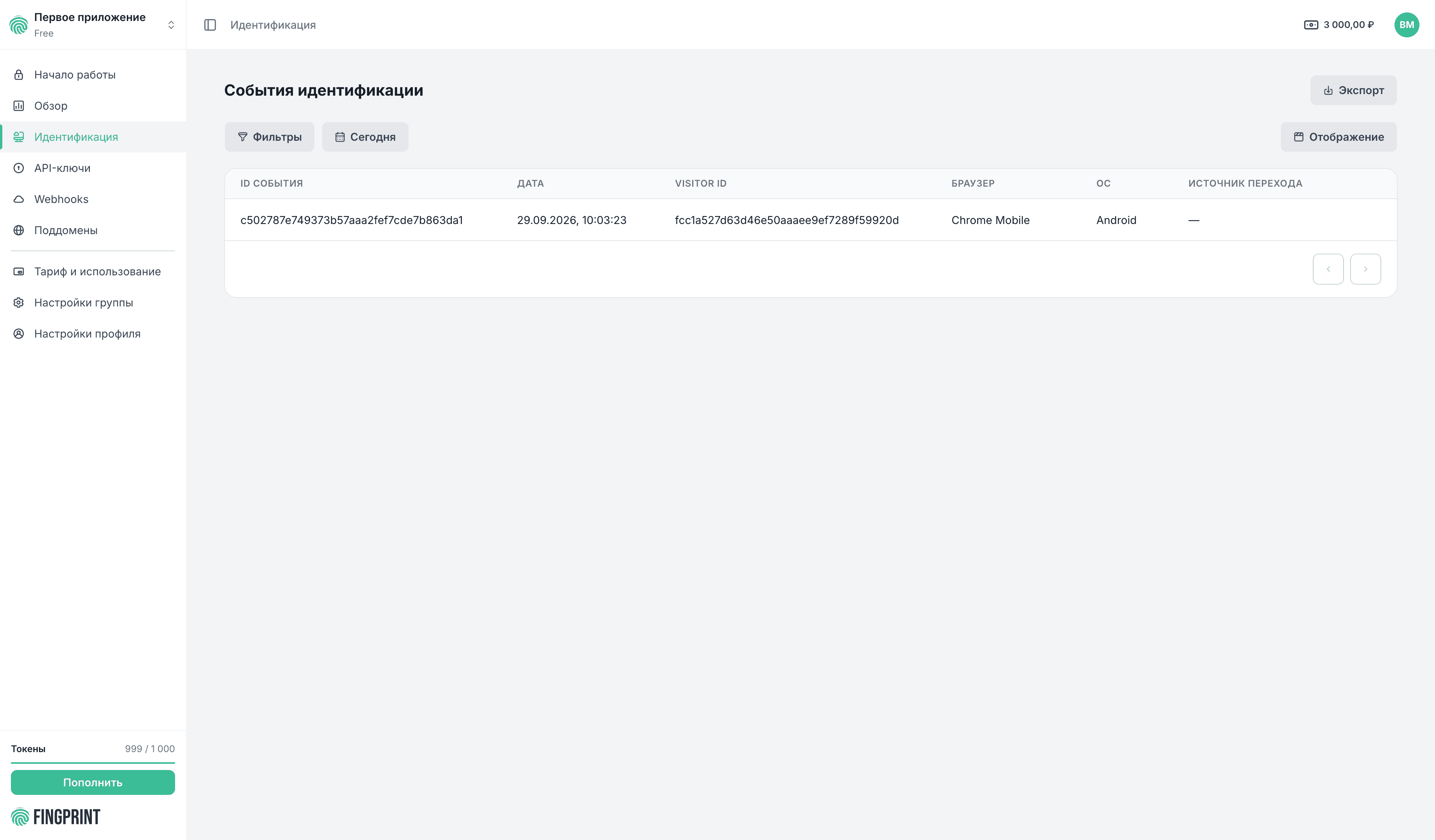
Task: Open Настройки профиля
Action: 93,334
